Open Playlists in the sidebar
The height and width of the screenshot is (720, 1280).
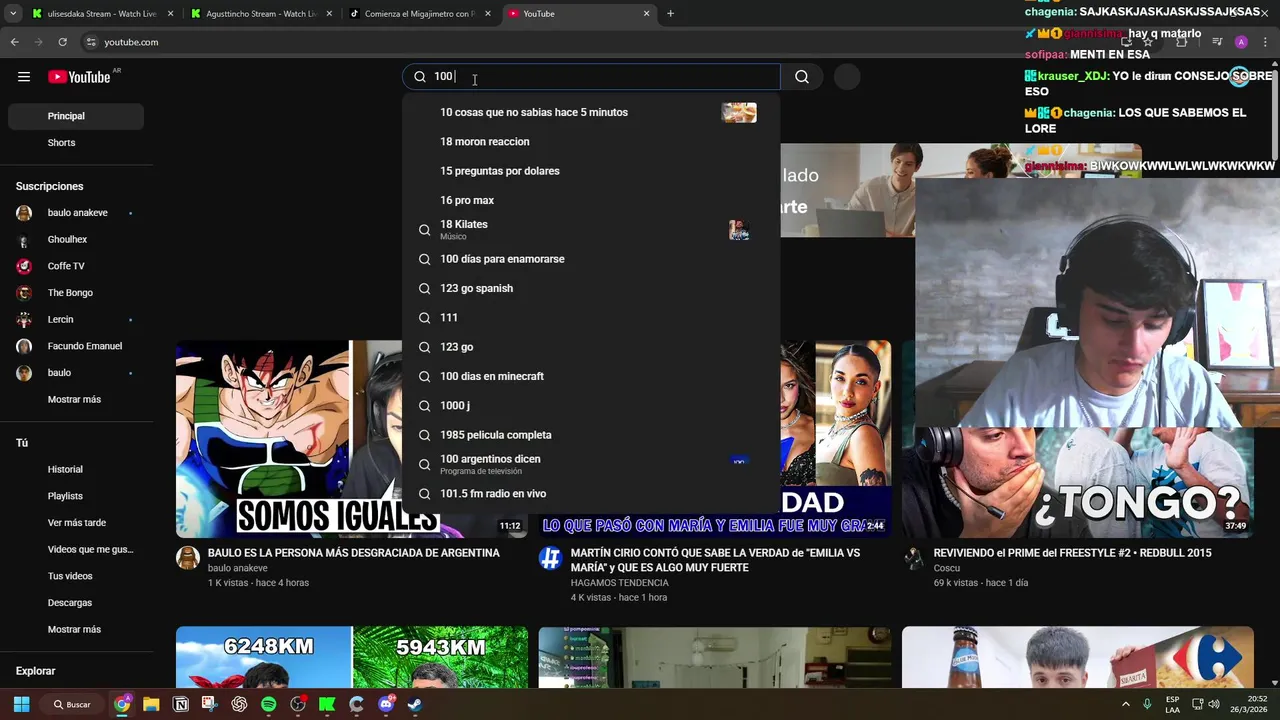pyautogui.click(x=76, y=496)
